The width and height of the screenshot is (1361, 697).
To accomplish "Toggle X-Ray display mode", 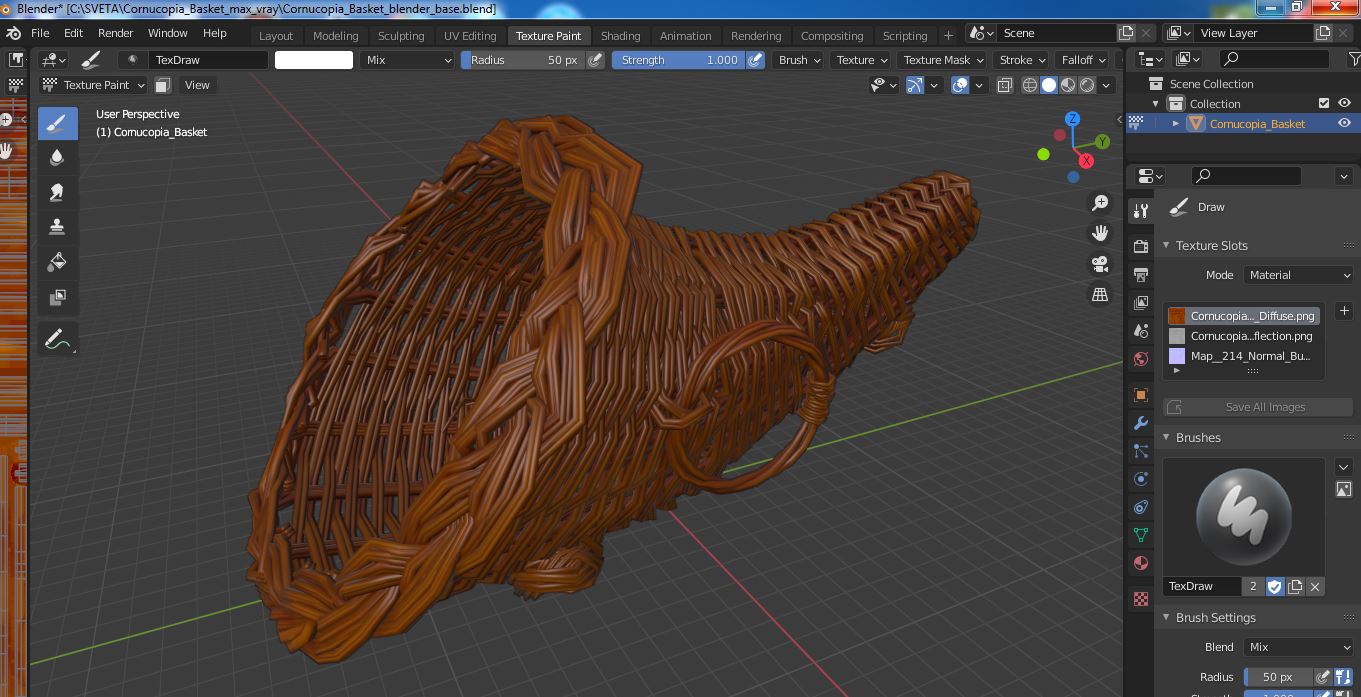I will (x=1005, y=85).
